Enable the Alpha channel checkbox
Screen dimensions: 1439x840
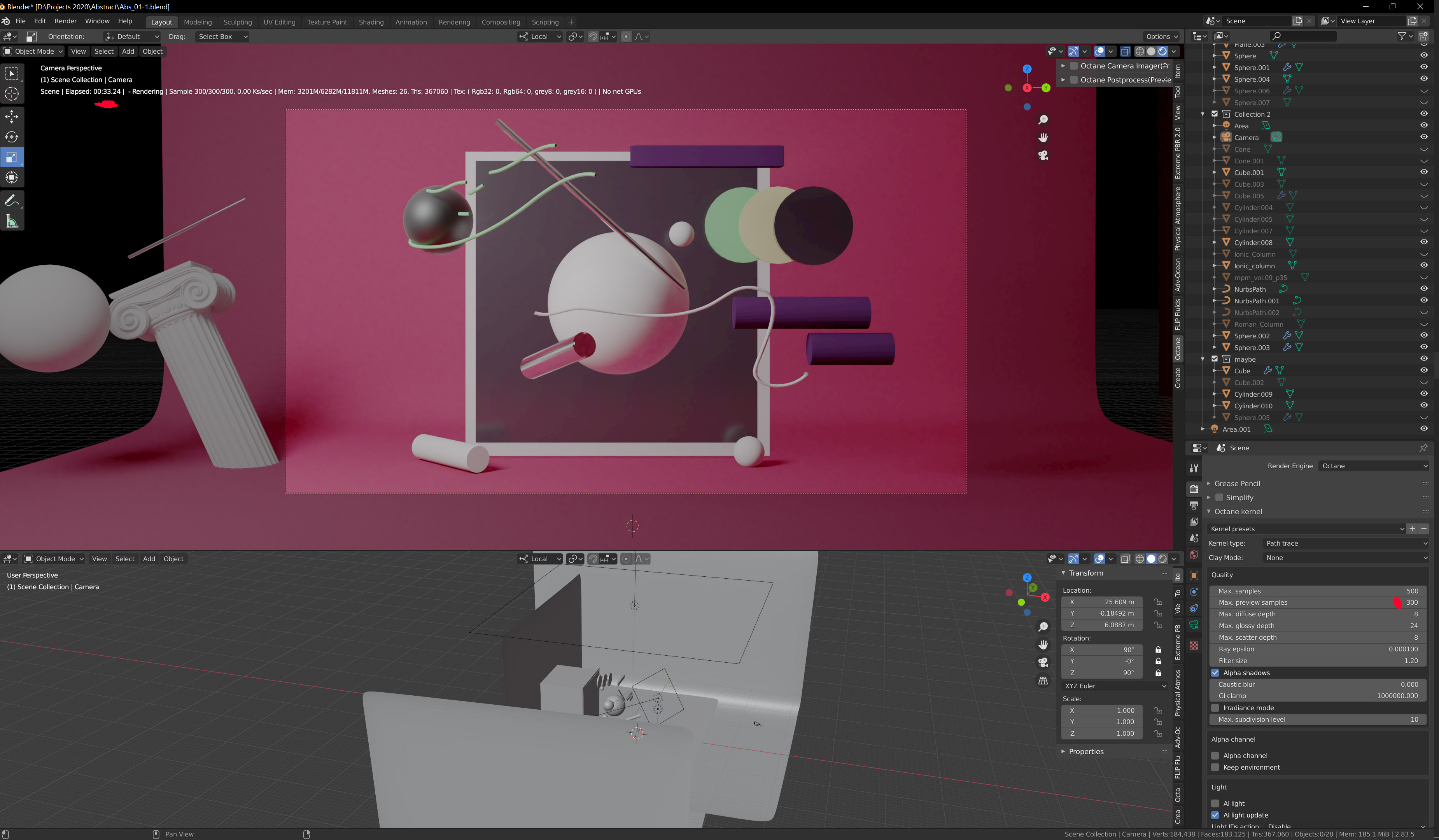(x=1215, y=756)
